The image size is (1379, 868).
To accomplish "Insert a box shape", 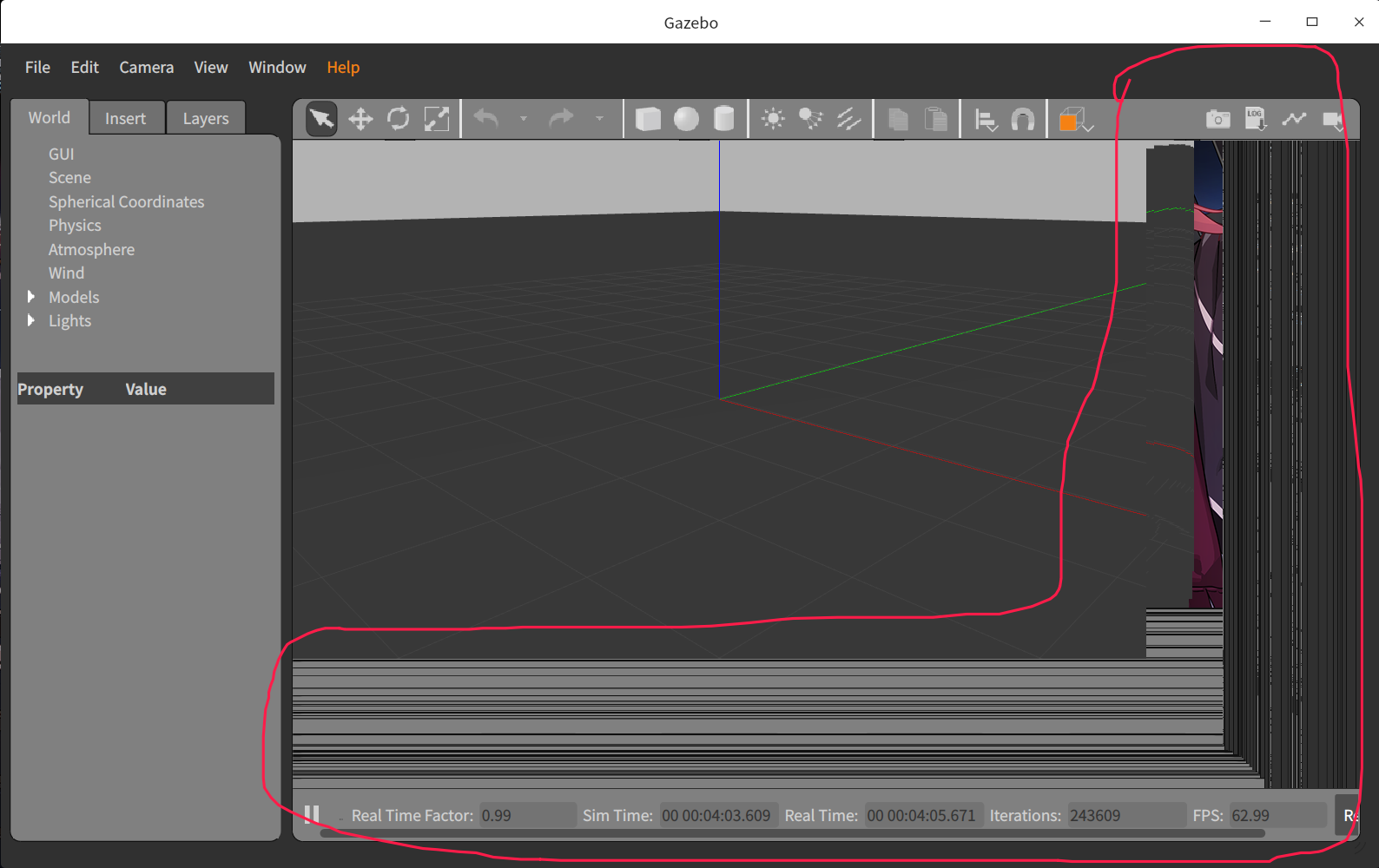I will [648, 119].
